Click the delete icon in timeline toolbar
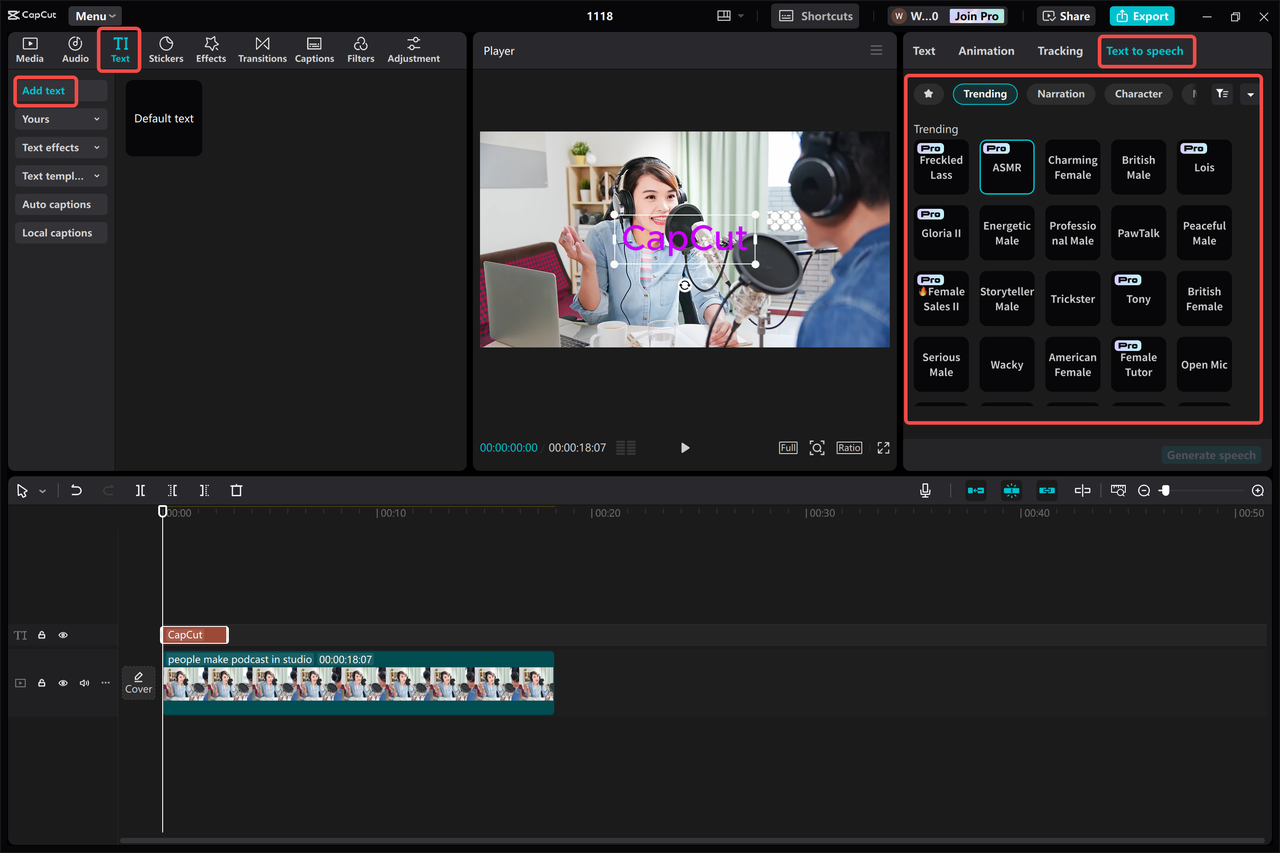The height and width of the screenshot is (853, 1280). [236, 490]
